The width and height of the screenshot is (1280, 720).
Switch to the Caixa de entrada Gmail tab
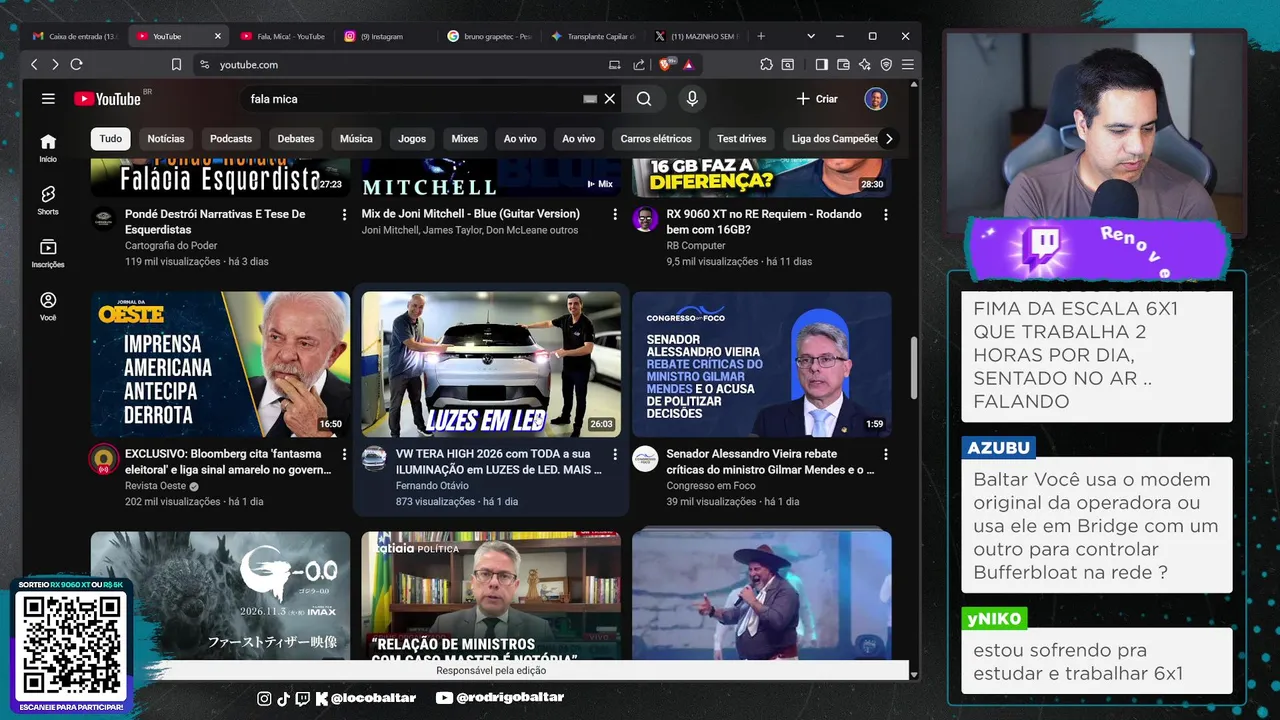tap(76, 36)
